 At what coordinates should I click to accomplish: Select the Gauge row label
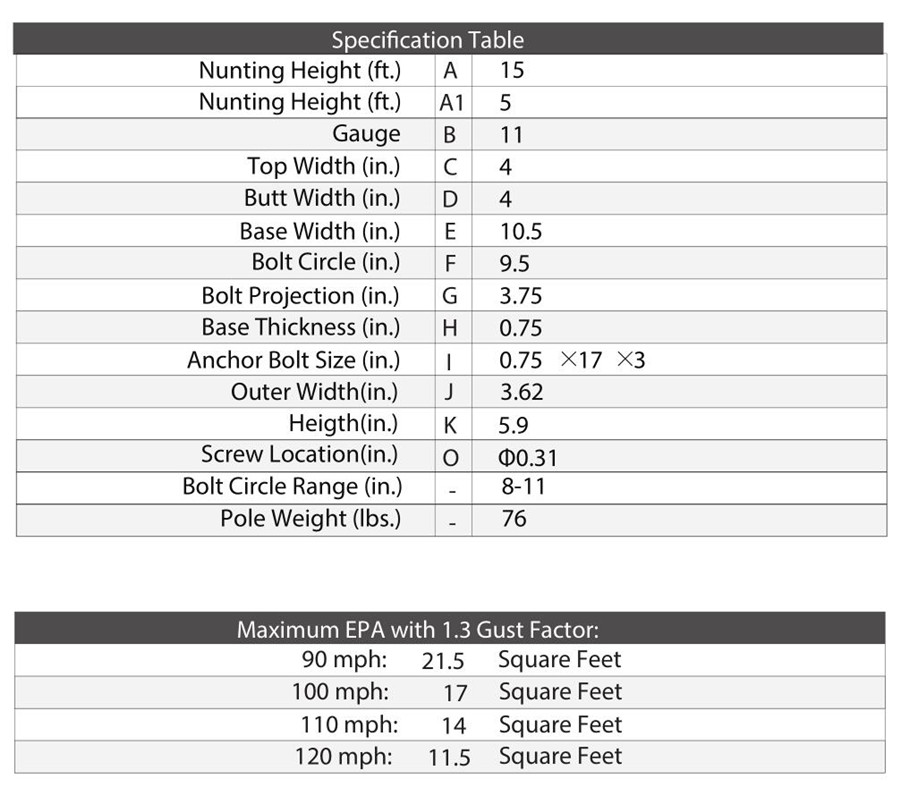(366, 134)
